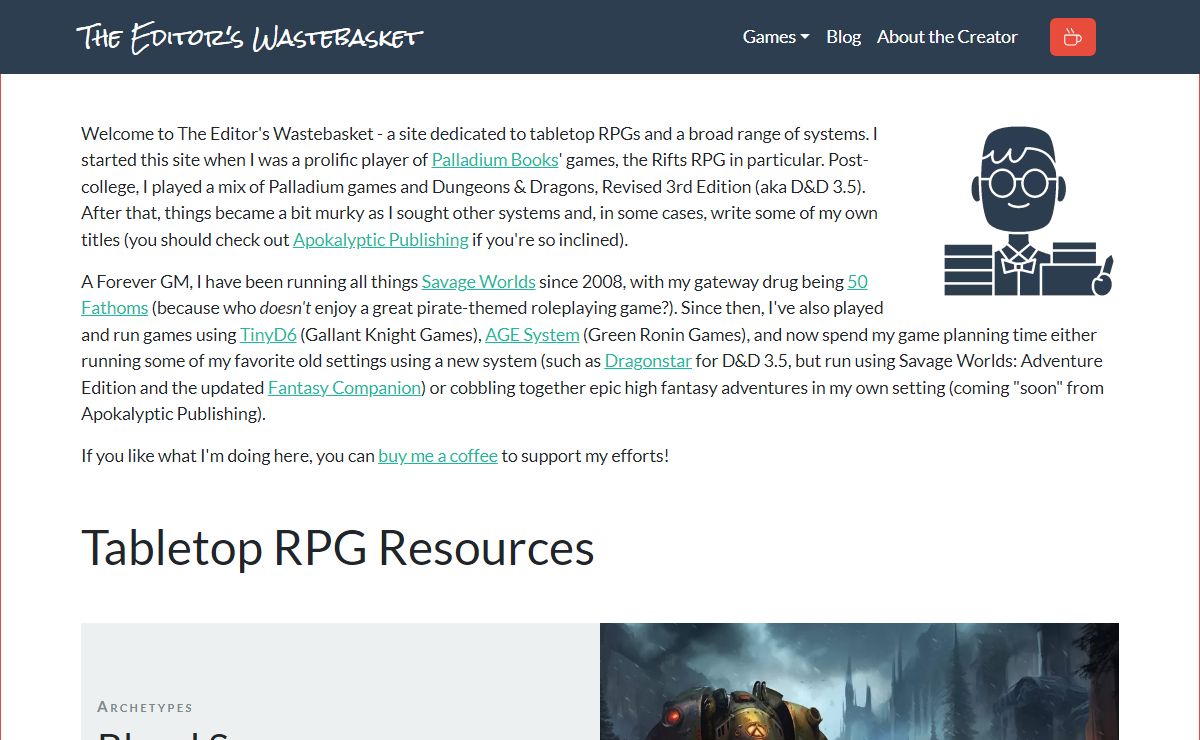Screen dimensions: 1200x740
Task: Click The Editor's Wastebasket site logo
Action: [250, 37]
